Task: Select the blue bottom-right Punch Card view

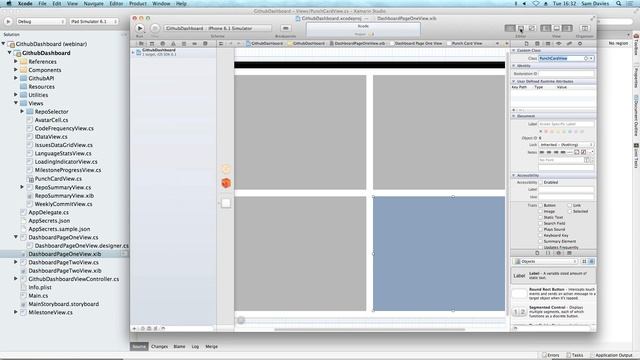Action: [x=439, y=253]
